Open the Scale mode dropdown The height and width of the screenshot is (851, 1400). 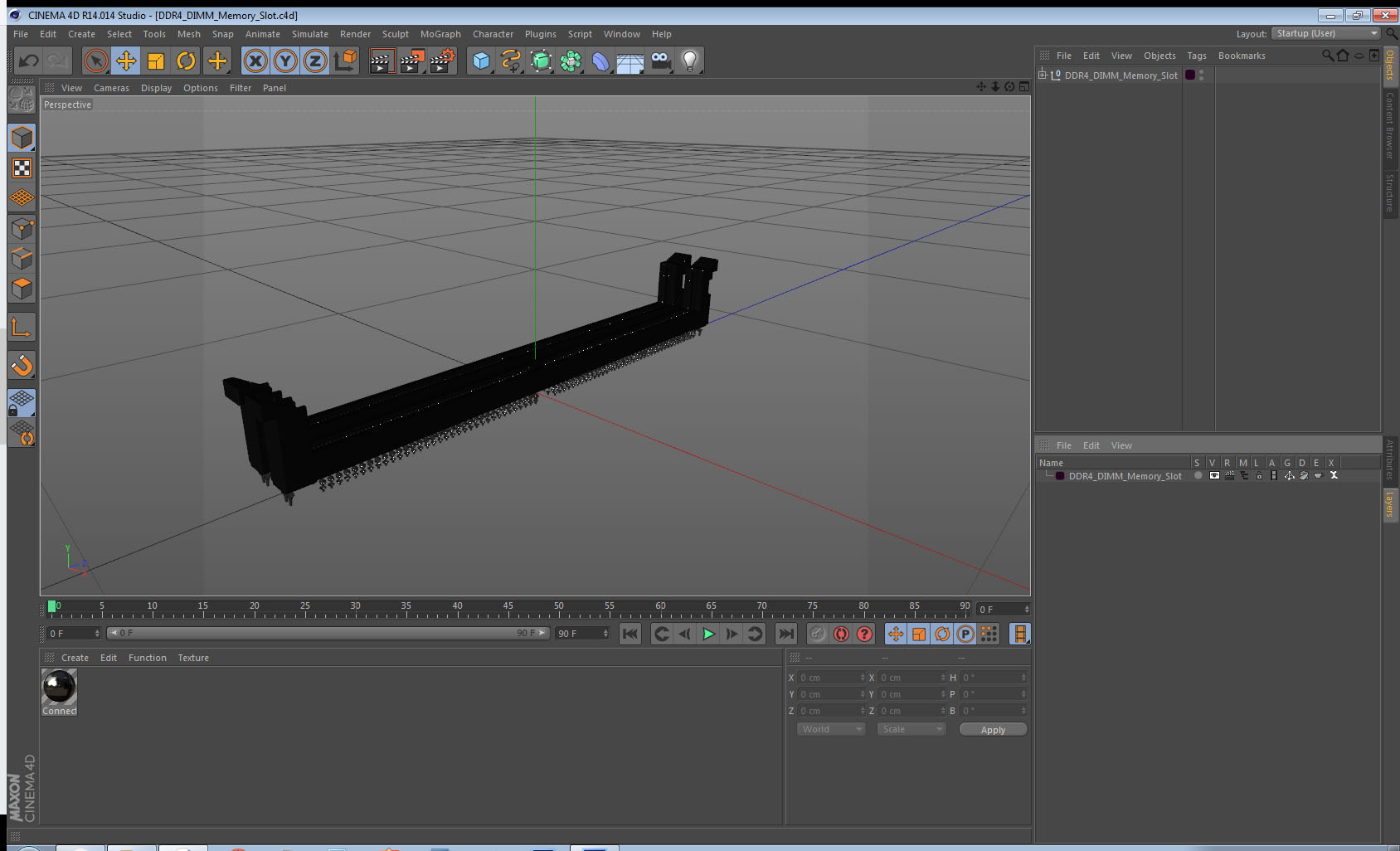[x=911, y=729]
